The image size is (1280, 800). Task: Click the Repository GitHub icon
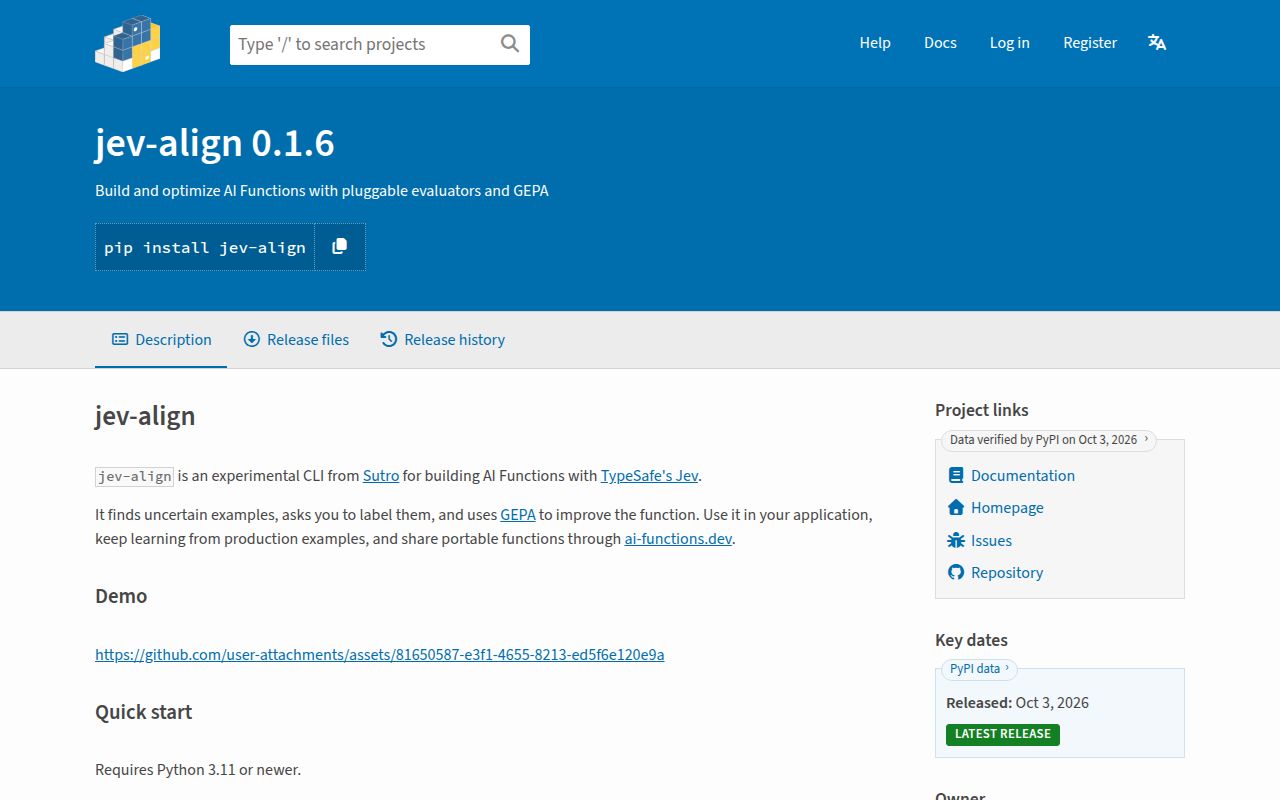coord(956,572)
